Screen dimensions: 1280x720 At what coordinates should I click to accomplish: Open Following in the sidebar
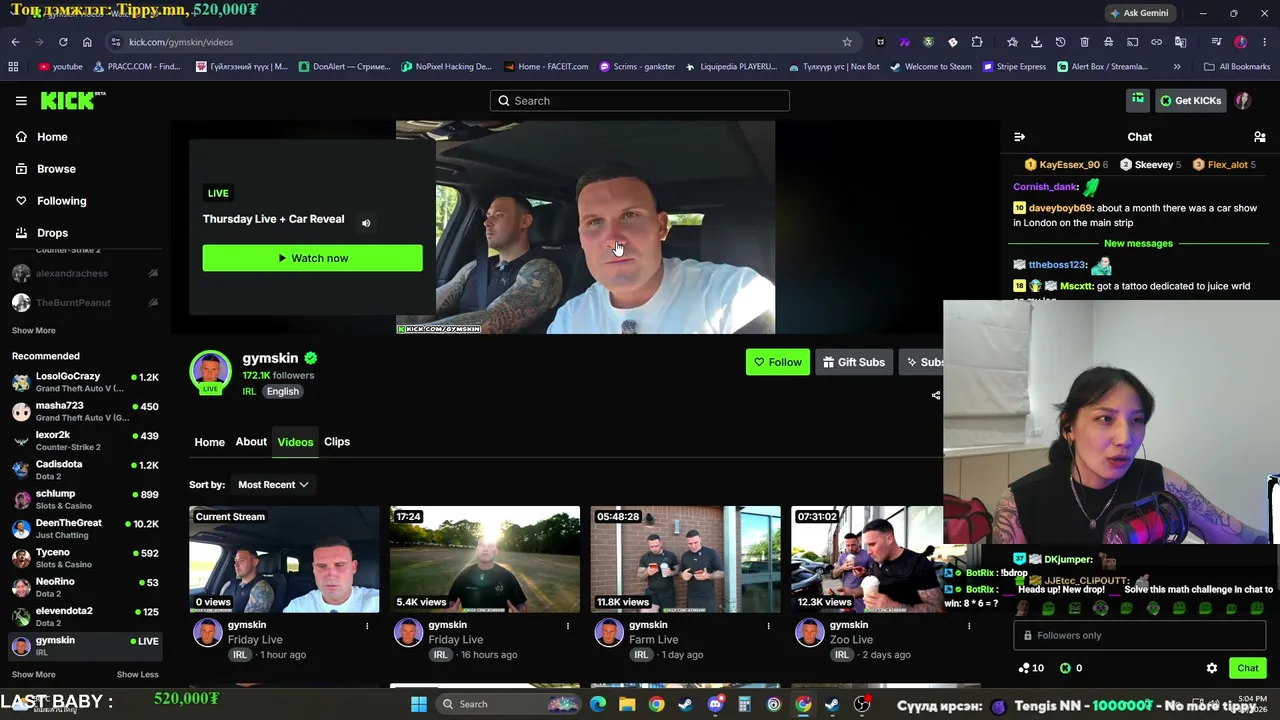[61, 201]
